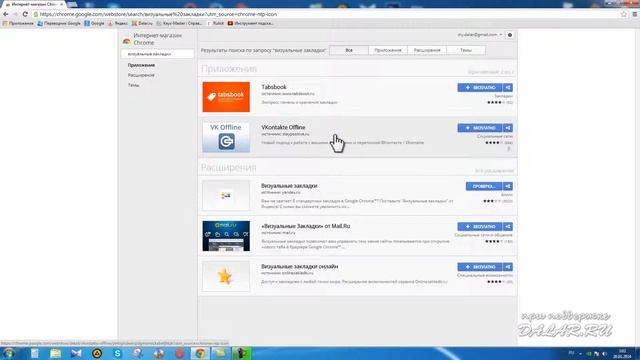
Task: Open Приложения in the left sidebar
Action: (x=141, y=65)
